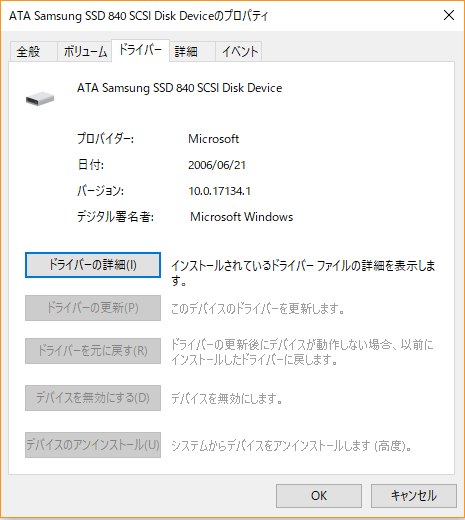
Task: Click デバイスを無効にする(D) button
Action: click(93, 398)
